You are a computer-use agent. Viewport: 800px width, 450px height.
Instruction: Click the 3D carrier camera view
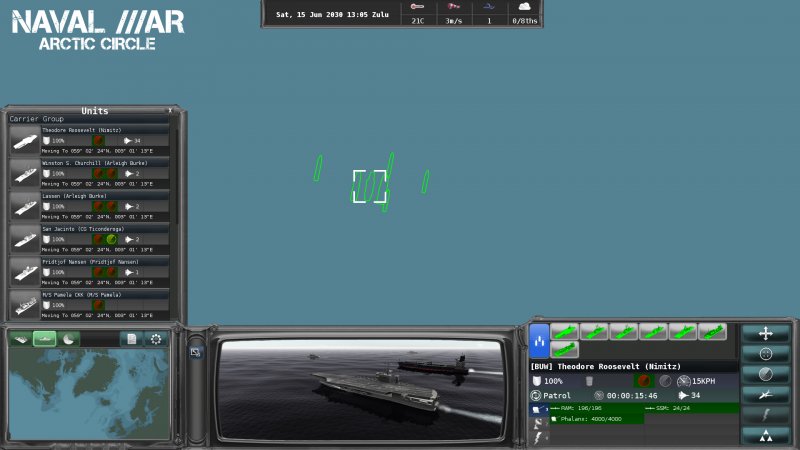358,384
